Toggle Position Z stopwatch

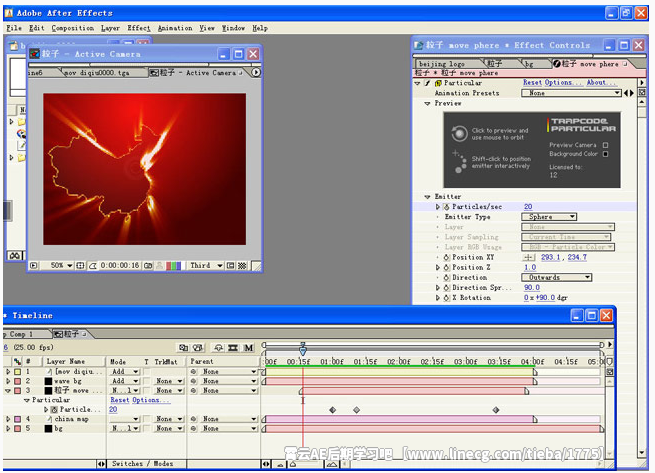pos(446,267)
